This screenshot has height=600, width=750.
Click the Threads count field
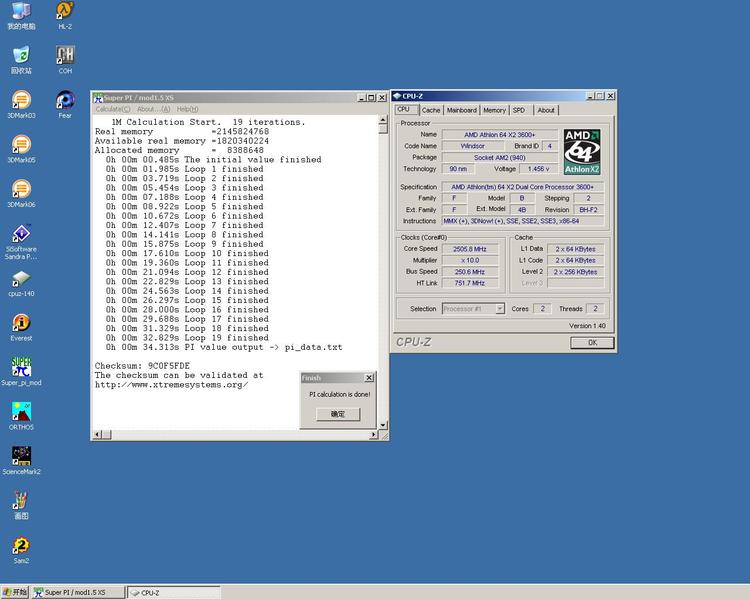[595, 309]
